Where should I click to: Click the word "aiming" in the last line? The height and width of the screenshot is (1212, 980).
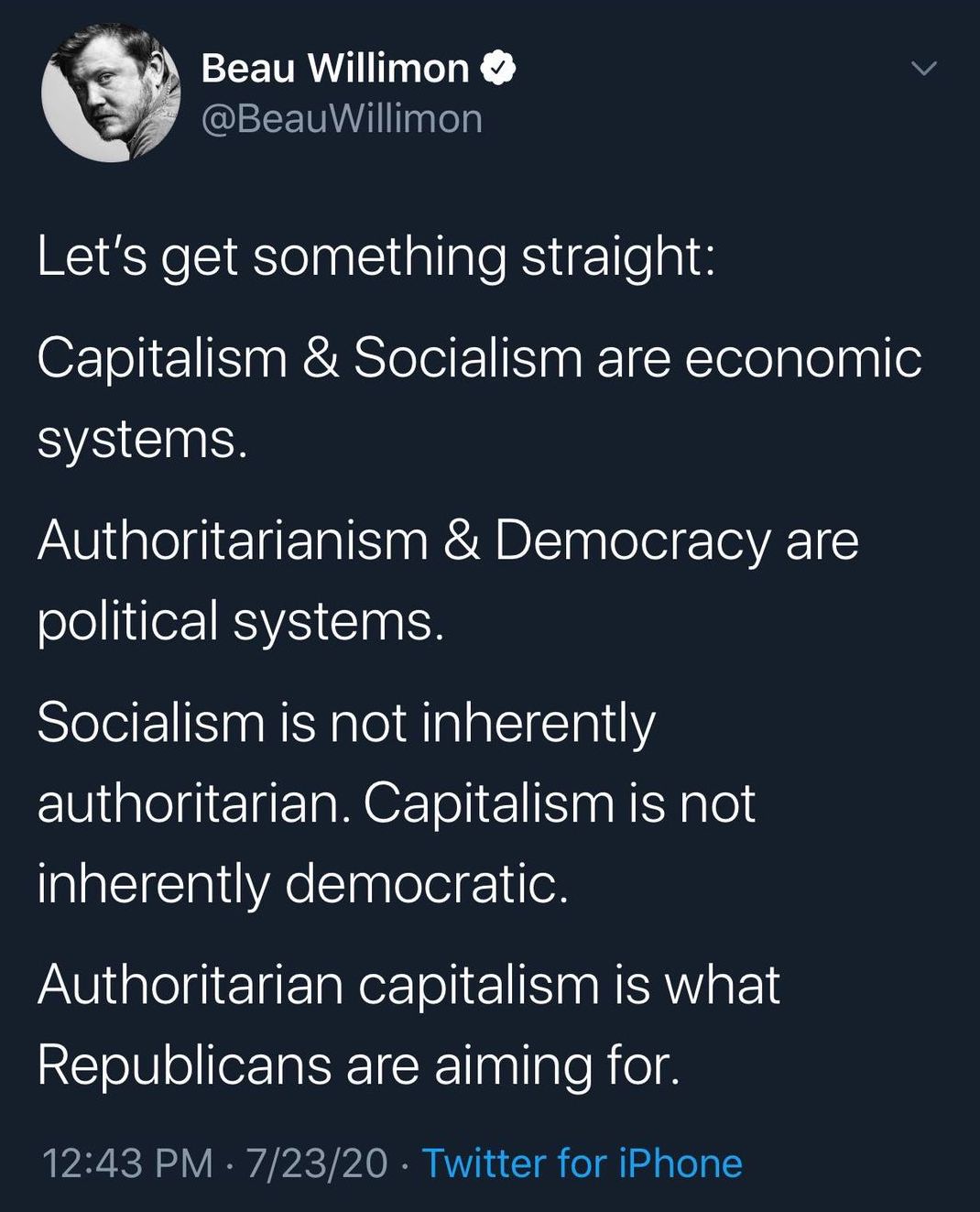[x=513, y=1065]
